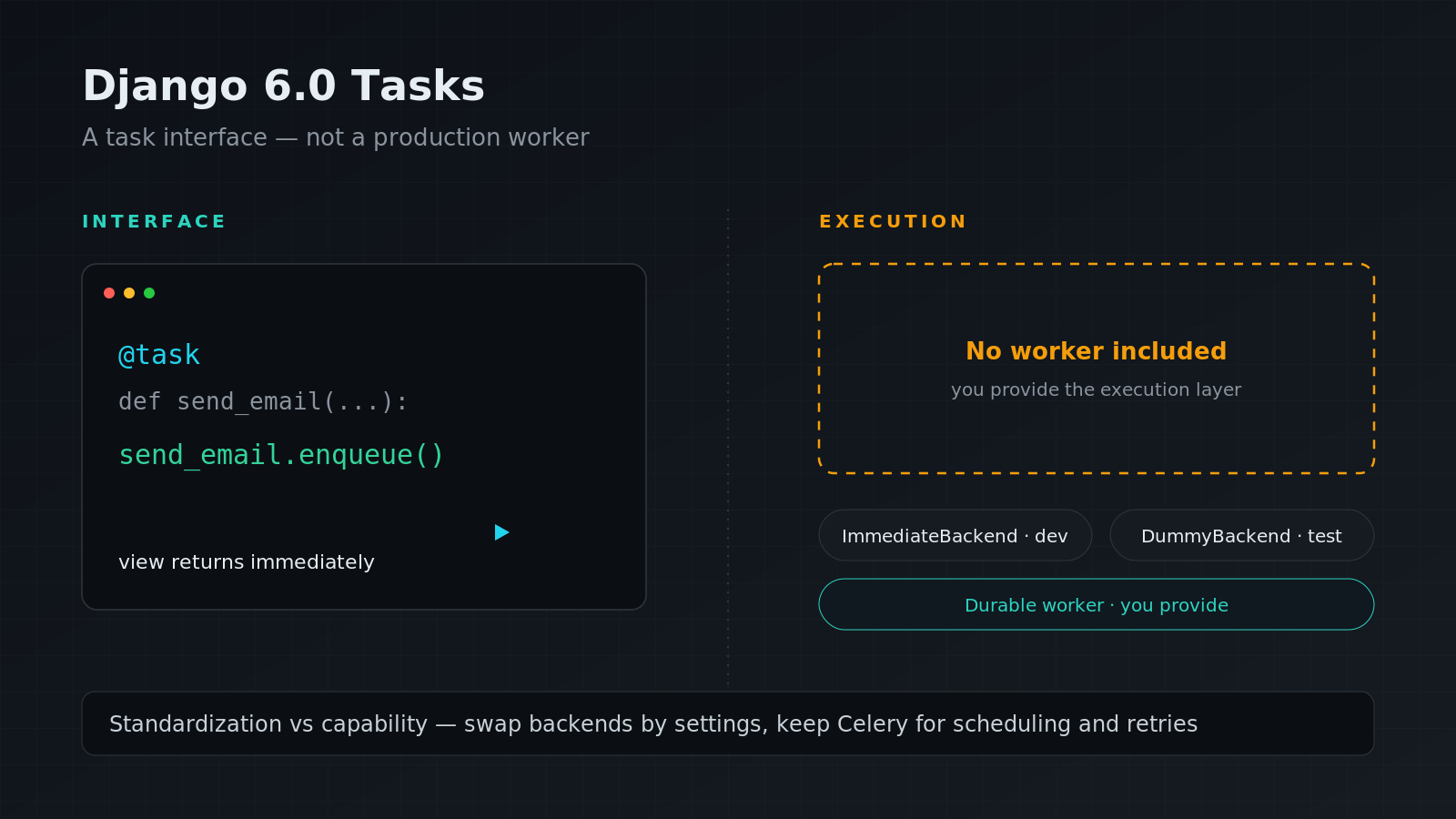
Task: Click 'you provide the execution layer' text
Action: coord(1097,389)
